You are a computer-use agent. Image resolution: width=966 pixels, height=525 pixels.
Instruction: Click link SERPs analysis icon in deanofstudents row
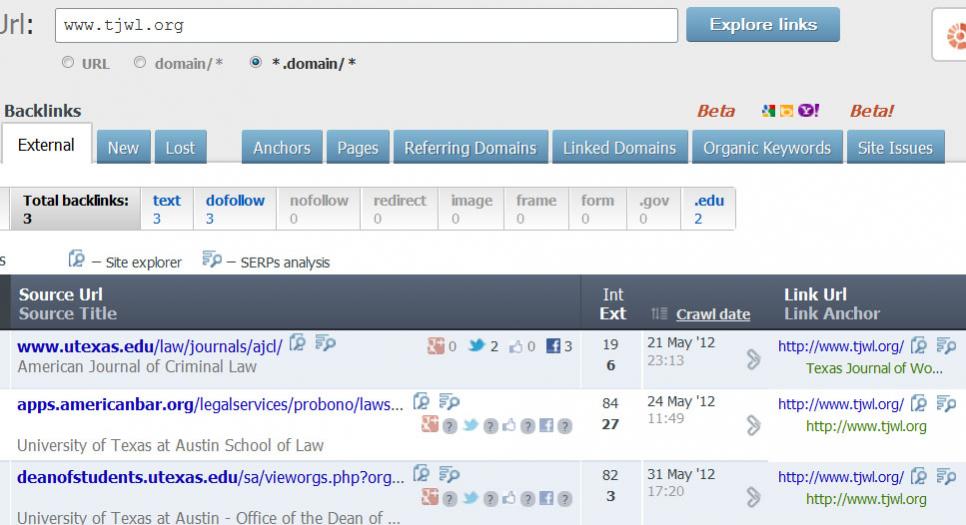(x=946, y=476)
